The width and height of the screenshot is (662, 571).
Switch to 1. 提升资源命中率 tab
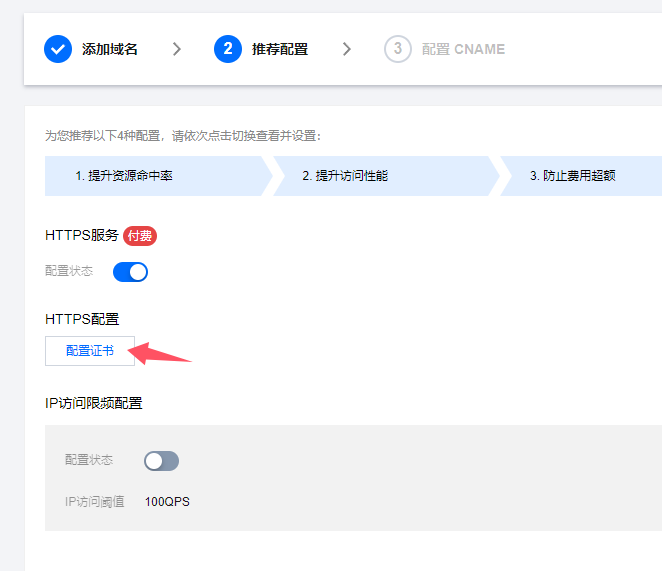coord(124,176)
